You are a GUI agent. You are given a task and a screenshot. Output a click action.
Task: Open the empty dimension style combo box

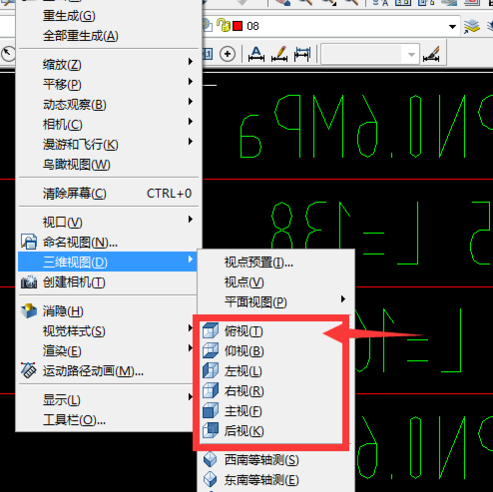pyautogui.click(x=370, y=54)
